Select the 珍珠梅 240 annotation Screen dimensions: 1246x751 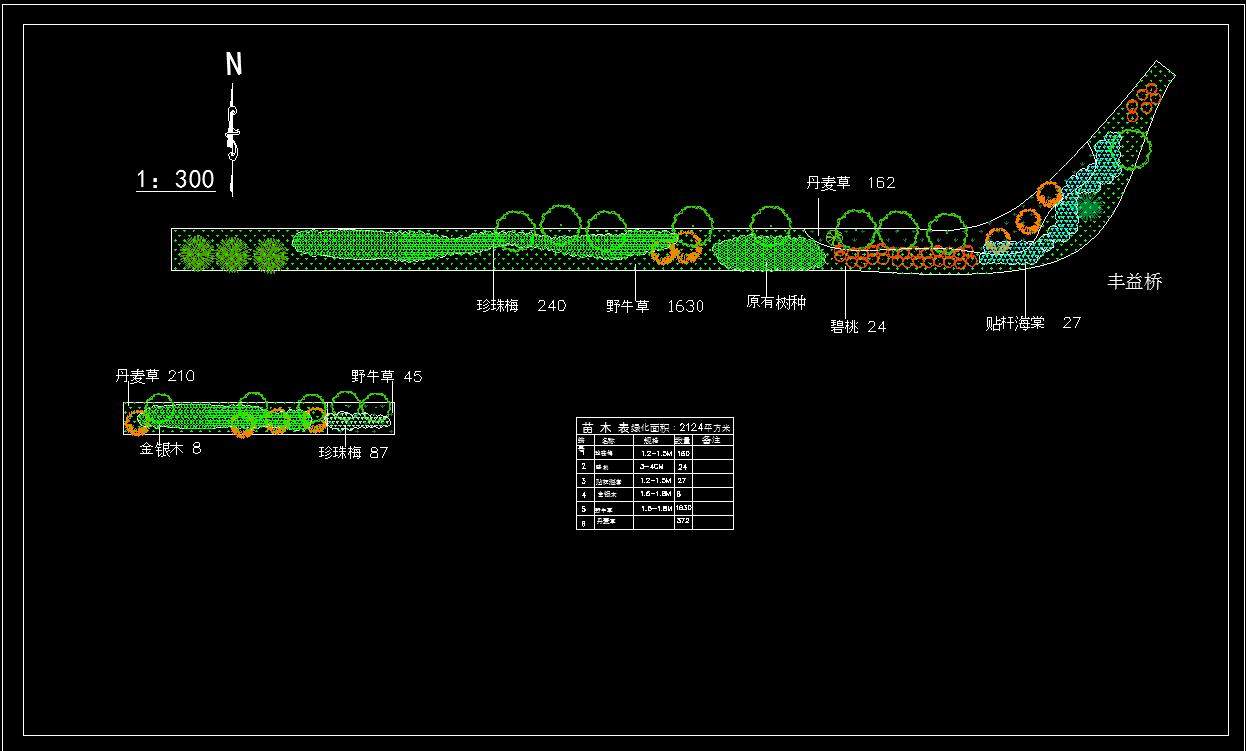point(520,306)
